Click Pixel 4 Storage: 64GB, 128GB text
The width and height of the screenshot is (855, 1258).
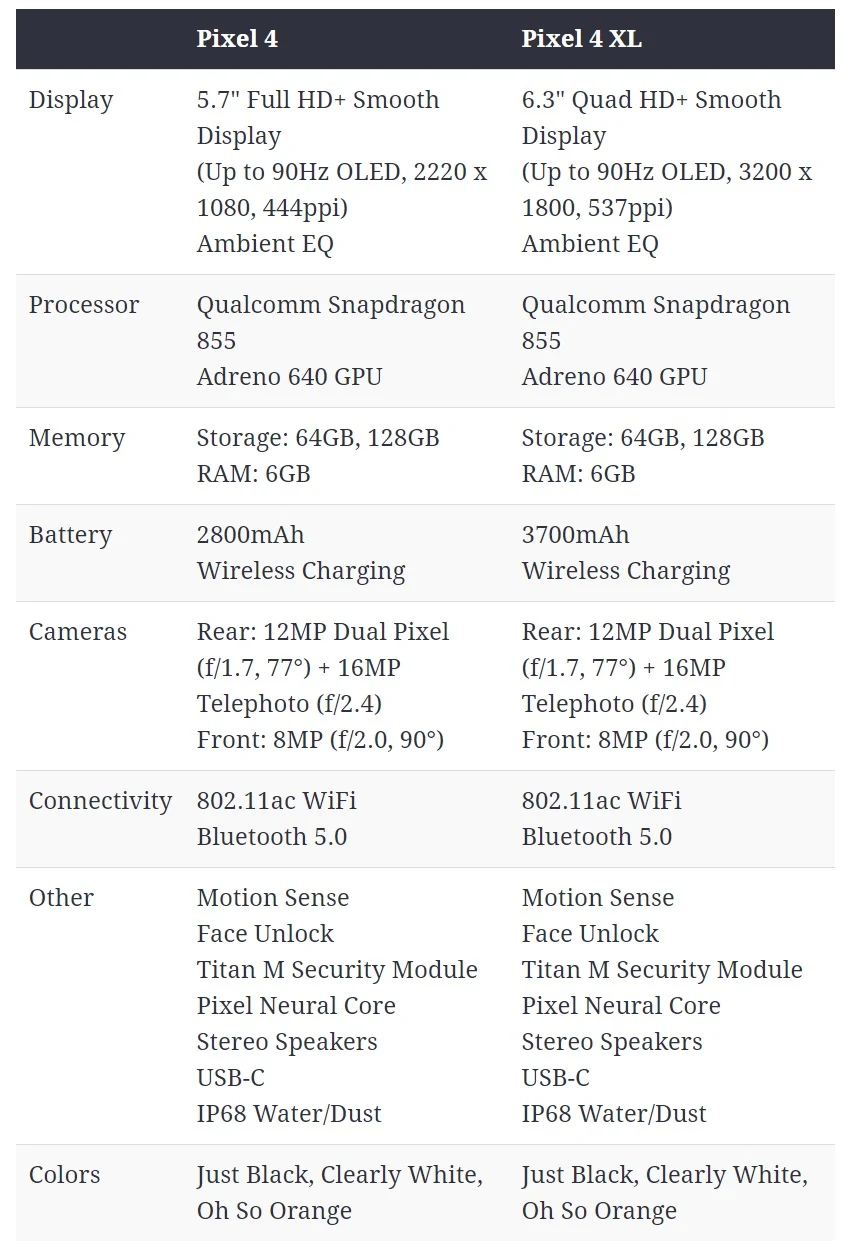tap(318, 438)
